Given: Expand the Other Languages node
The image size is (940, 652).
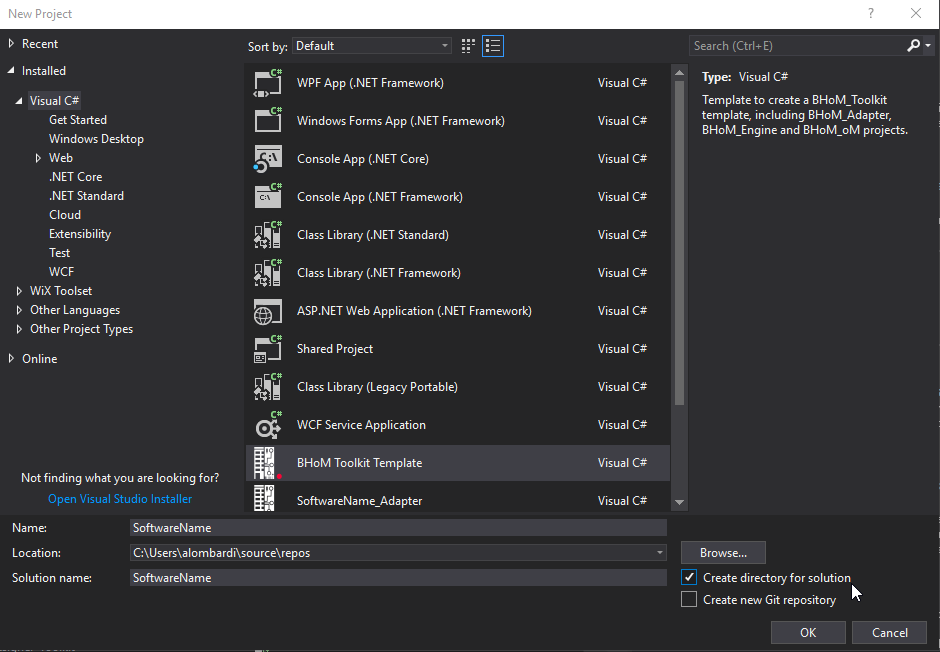Looking at the screenshot, I should click(19, 310).
